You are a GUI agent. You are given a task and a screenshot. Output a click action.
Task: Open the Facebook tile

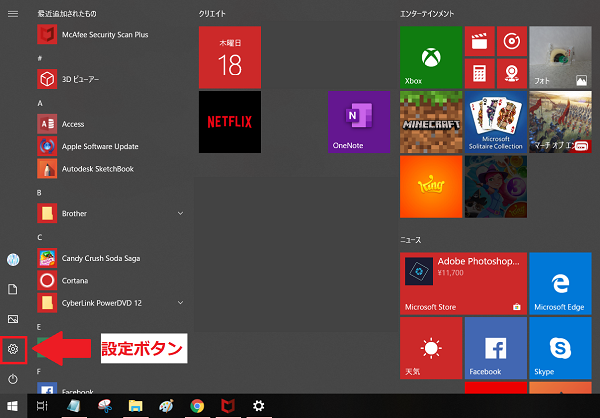[496, 348]
